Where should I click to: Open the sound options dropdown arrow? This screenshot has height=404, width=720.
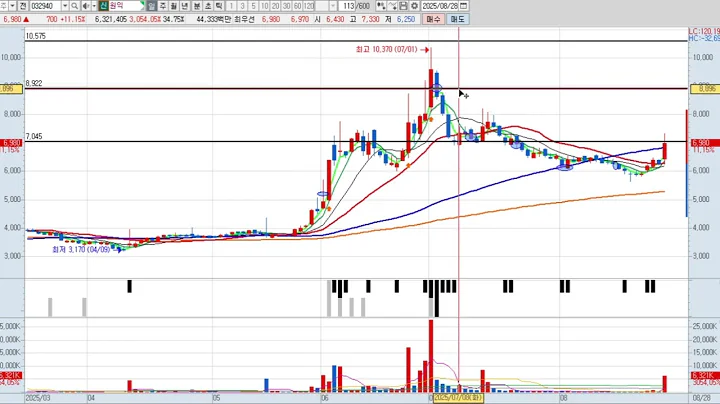pyautogui.click(x=94, y=6)
